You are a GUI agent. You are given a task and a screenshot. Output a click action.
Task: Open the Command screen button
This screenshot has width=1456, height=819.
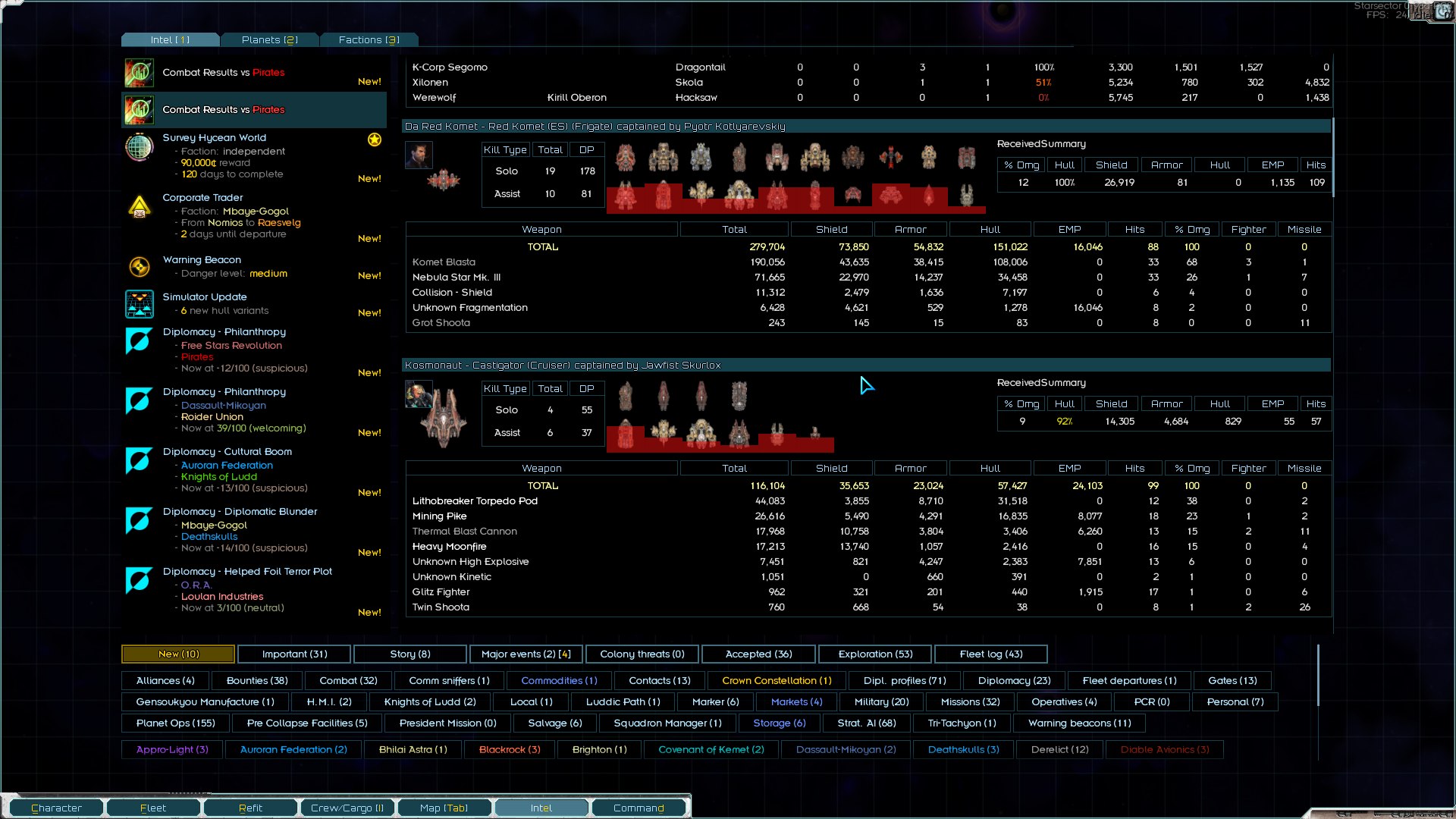tap(639, 808)
